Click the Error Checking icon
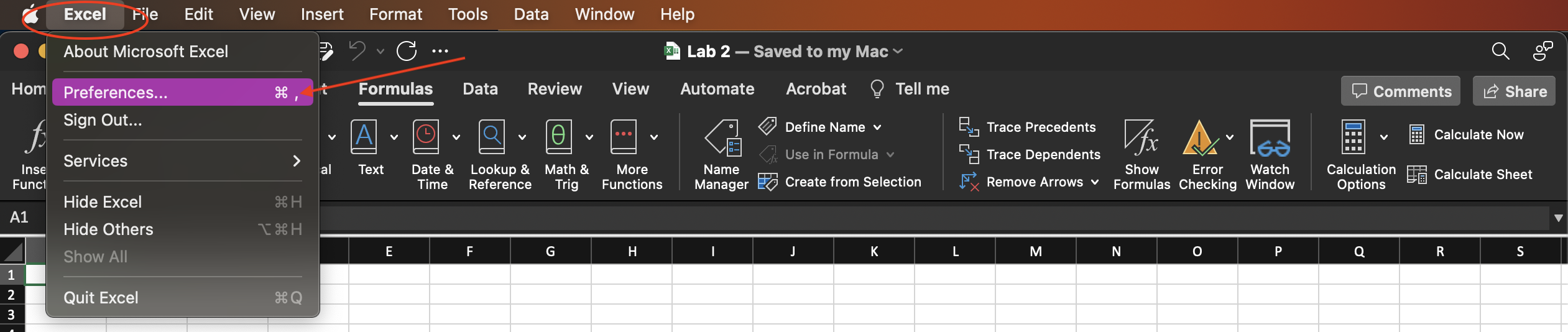 1200,138
